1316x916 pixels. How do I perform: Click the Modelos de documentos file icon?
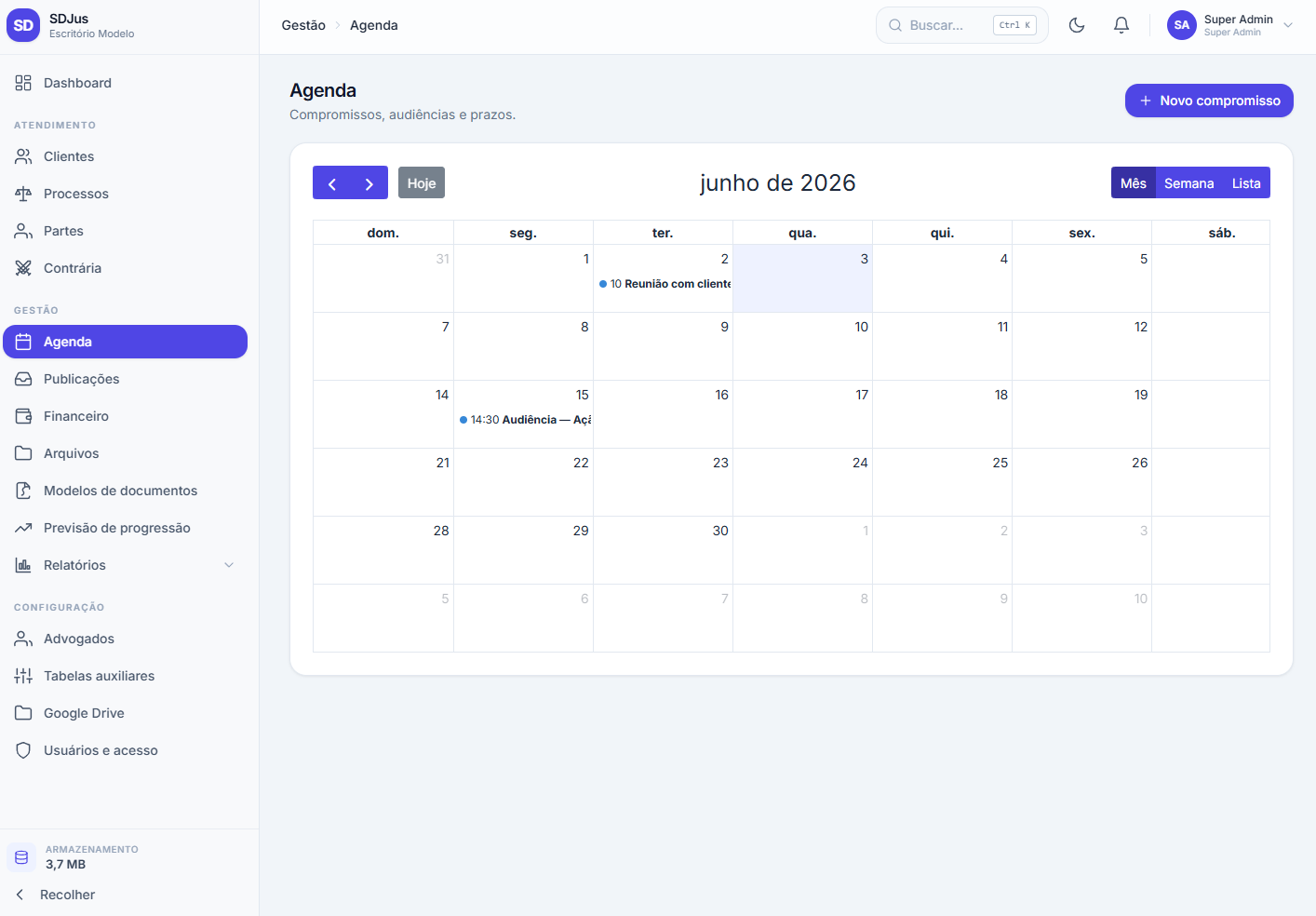coord(23,491)
